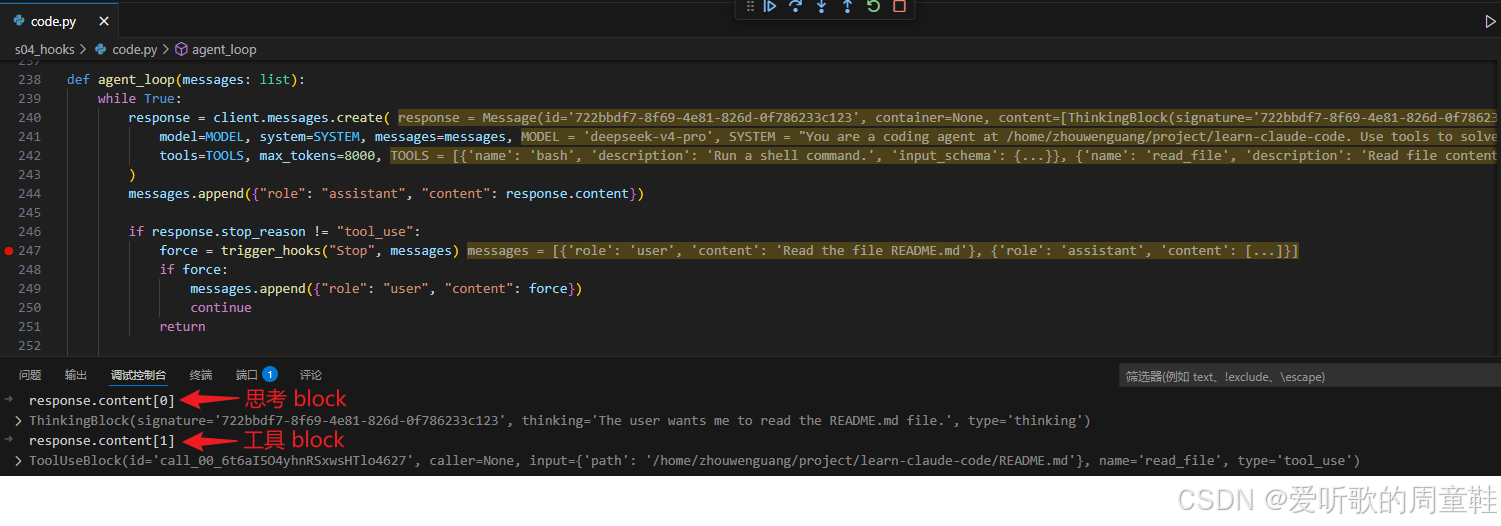Click line number 244 in the gutter

[x=30, y=194]
